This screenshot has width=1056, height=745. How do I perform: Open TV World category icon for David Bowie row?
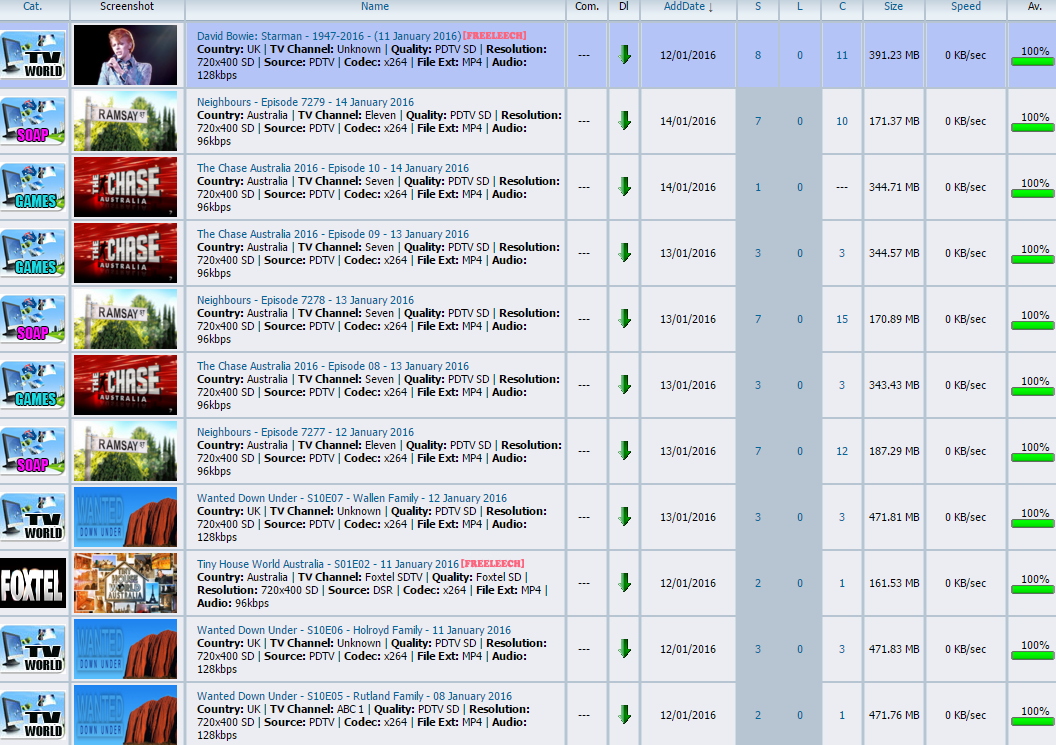pyautogui.click(x=33, y=55)
